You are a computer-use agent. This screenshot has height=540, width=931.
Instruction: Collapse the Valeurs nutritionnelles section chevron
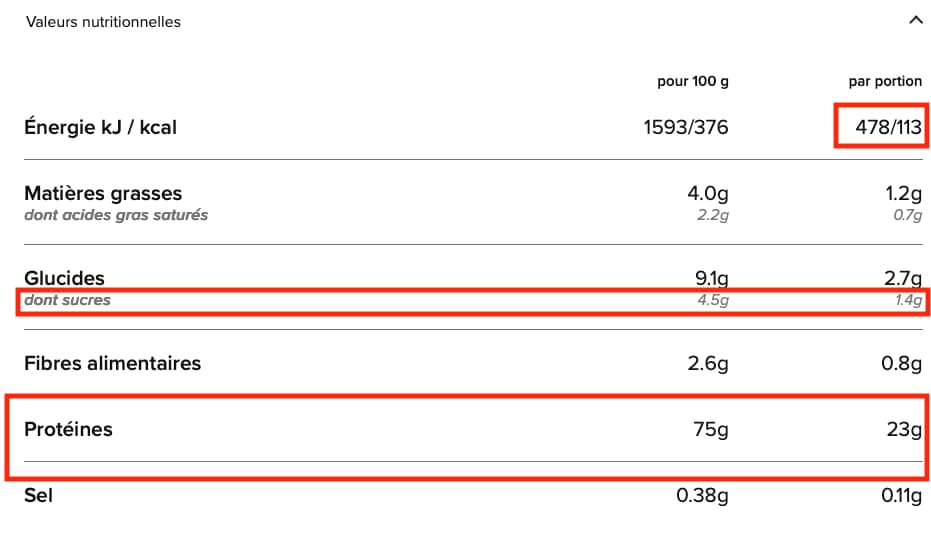point(914,20)
